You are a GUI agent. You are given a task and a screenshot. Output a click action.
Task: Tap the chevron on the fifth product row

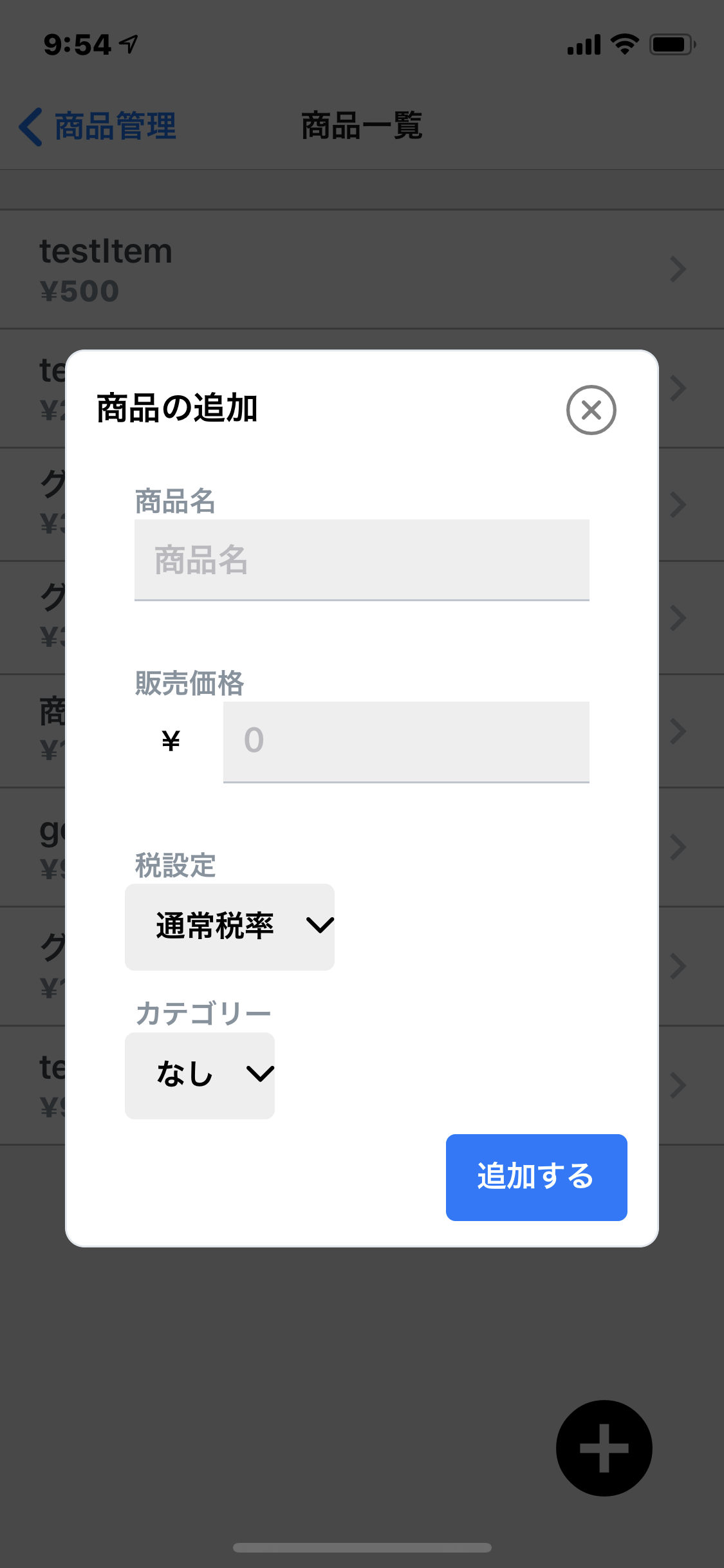click(678, 731)
